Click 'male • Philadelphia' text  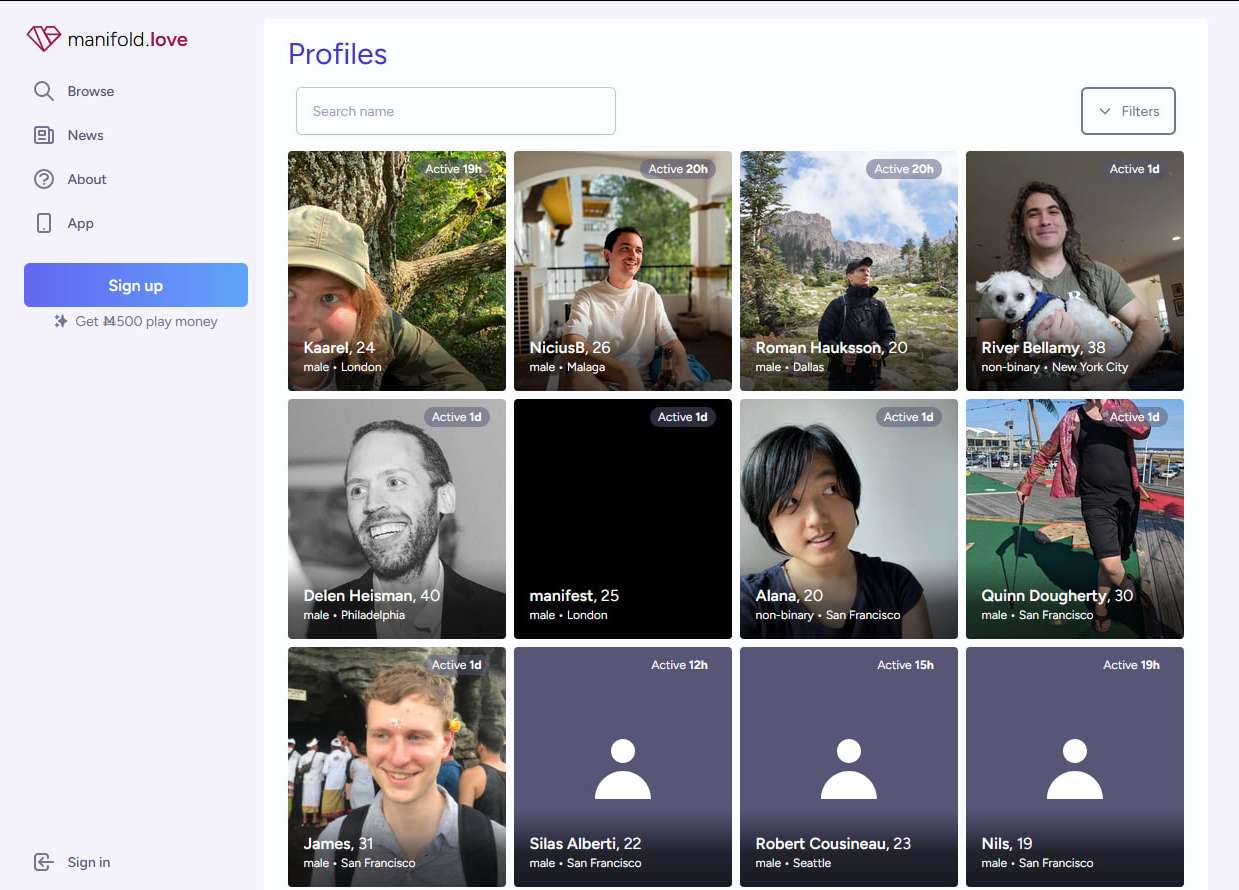point(354,615)
